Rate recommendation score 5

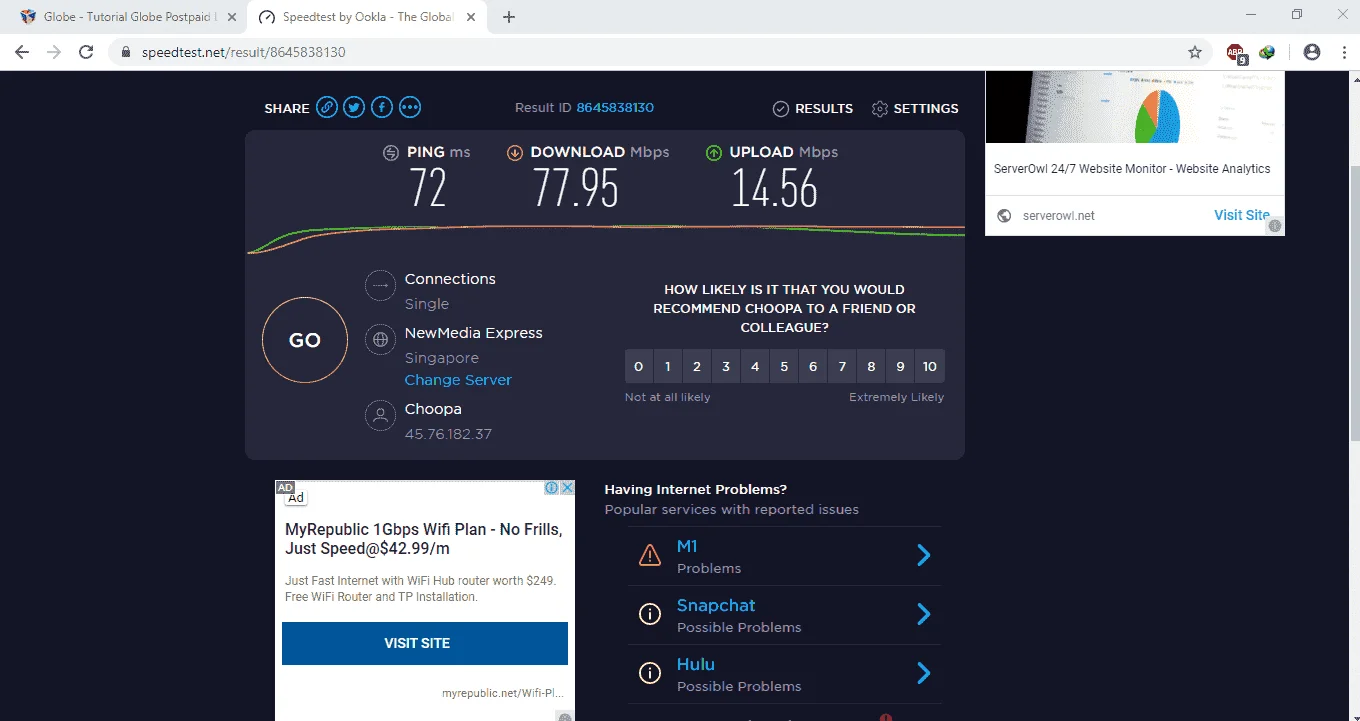point(784,367)
